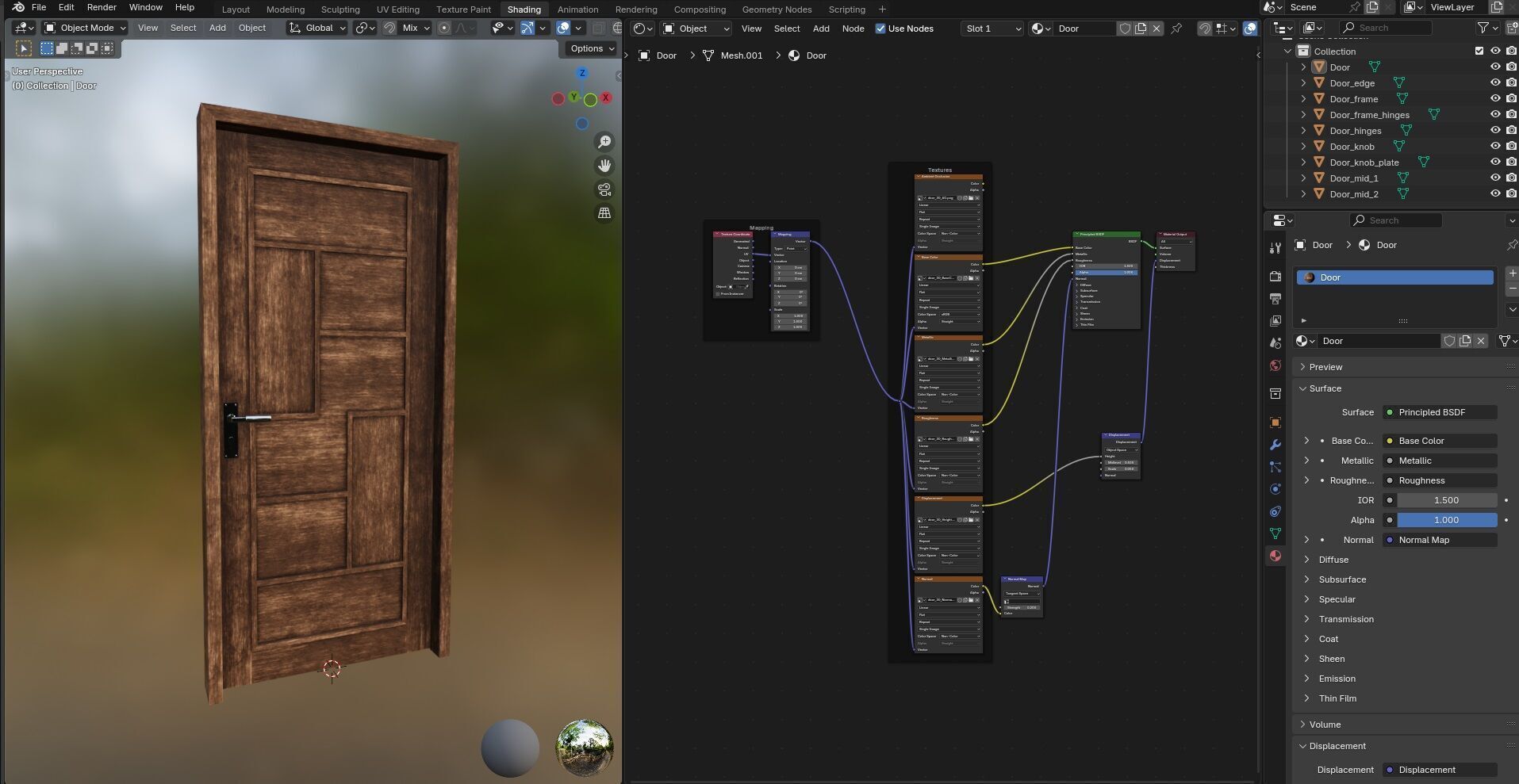The image size is (1519, 784).
Task: Expand the Door_knob_plate tree item
Action: coord(1303,163)
